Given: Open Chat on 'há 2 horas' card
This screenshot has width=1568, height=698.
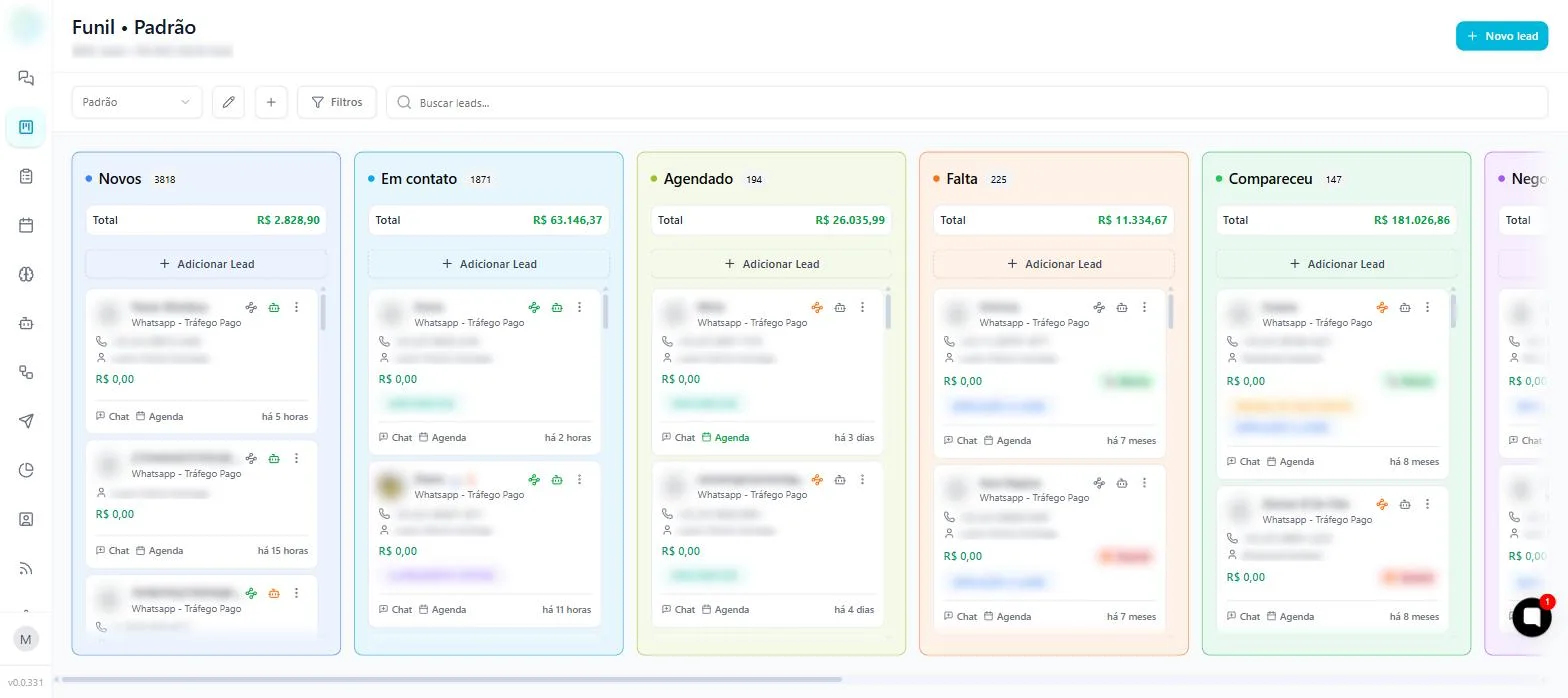Looking at the screenshot, I should coord(396,437).
